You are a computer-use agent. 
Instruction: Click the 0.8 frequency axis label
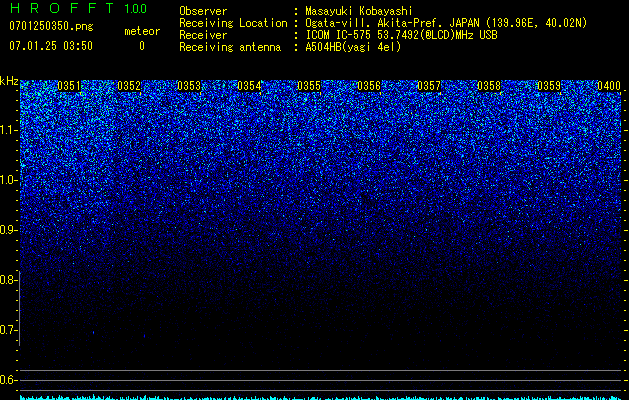[7, 280]
